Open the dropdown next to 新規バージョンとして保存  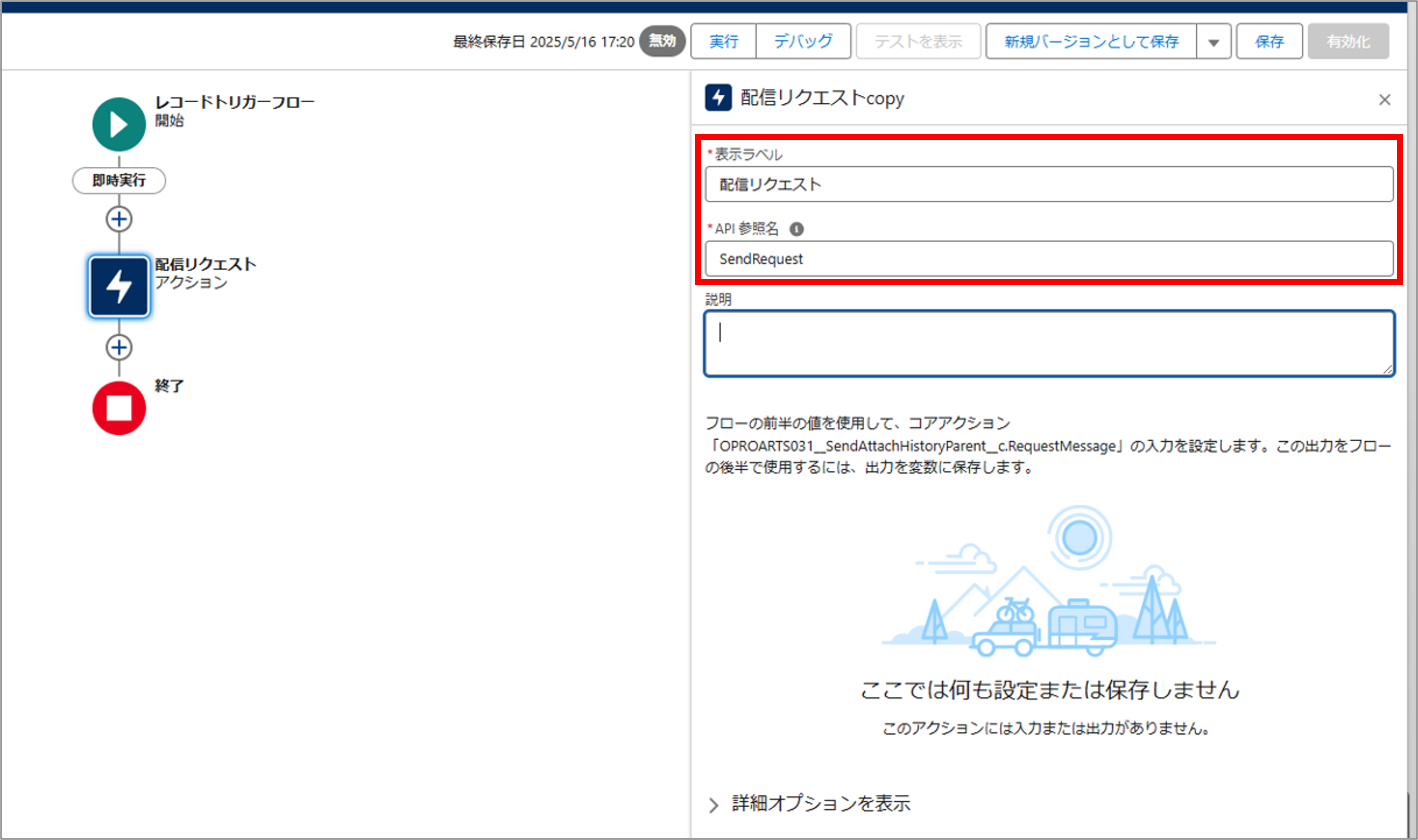coord(1213,41)
